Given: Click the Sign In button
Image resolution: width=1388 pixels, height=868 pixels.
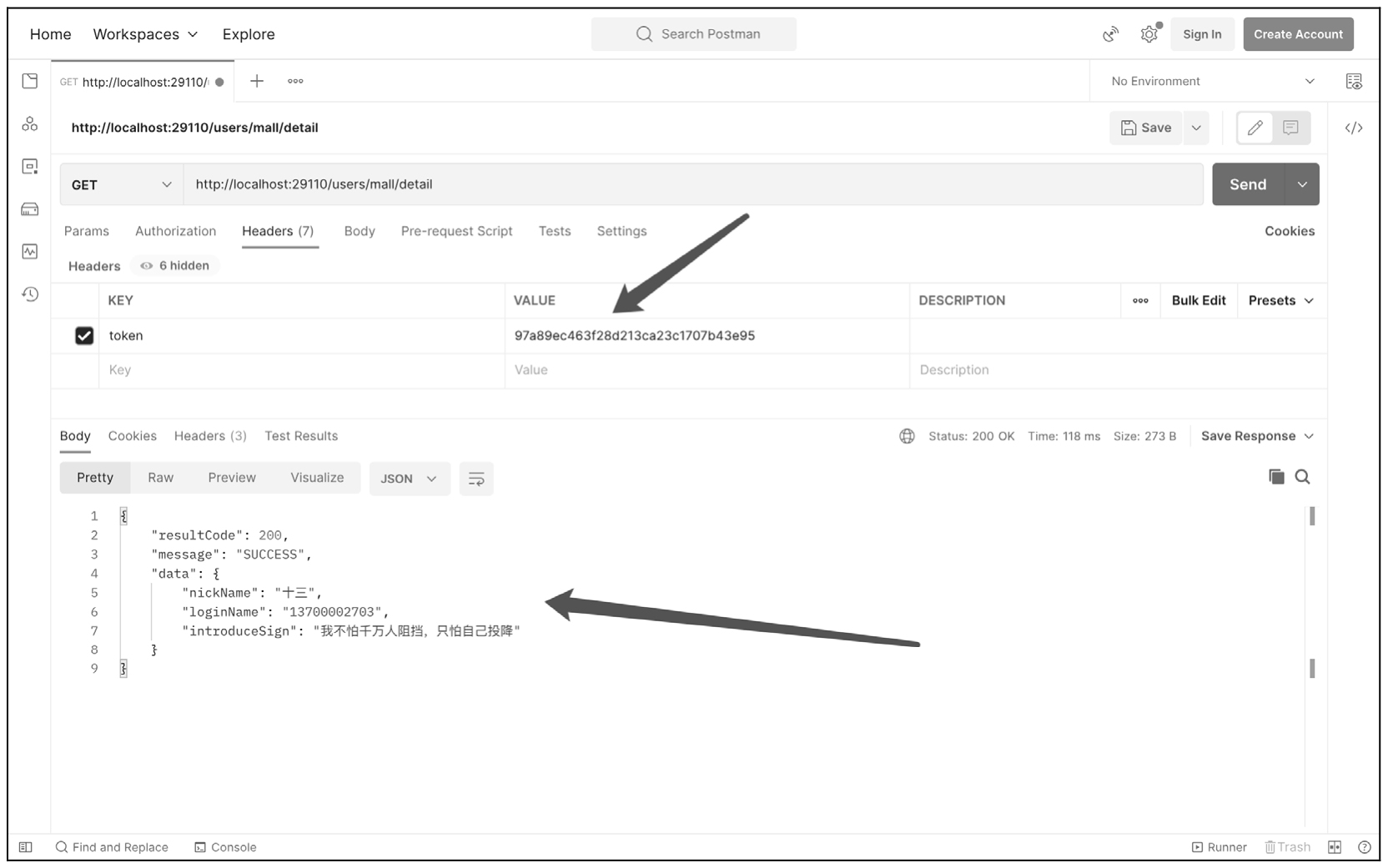Looking at the screenshot, I should pyautogui.click(x=1202, y=34).
